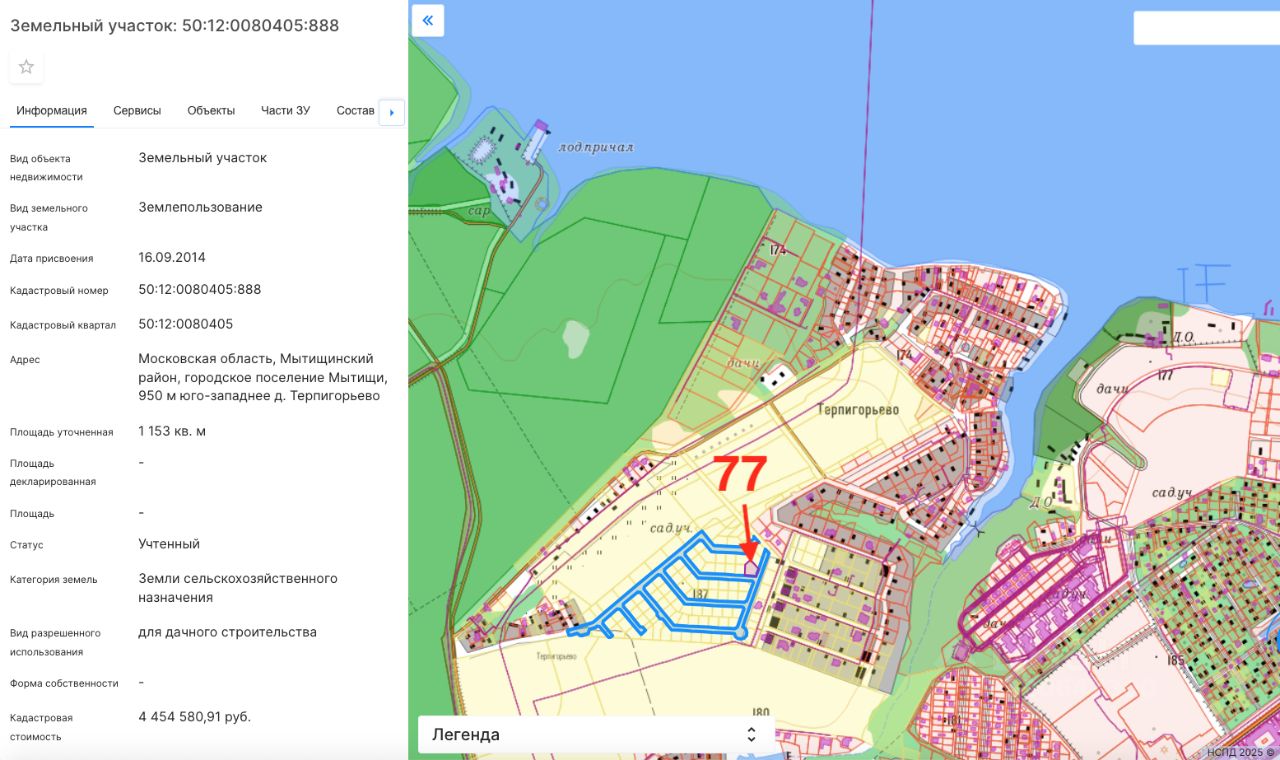Screen dimensions: 1280x760
Task: Open the partially hidden Состав tab
Action: 355,111
